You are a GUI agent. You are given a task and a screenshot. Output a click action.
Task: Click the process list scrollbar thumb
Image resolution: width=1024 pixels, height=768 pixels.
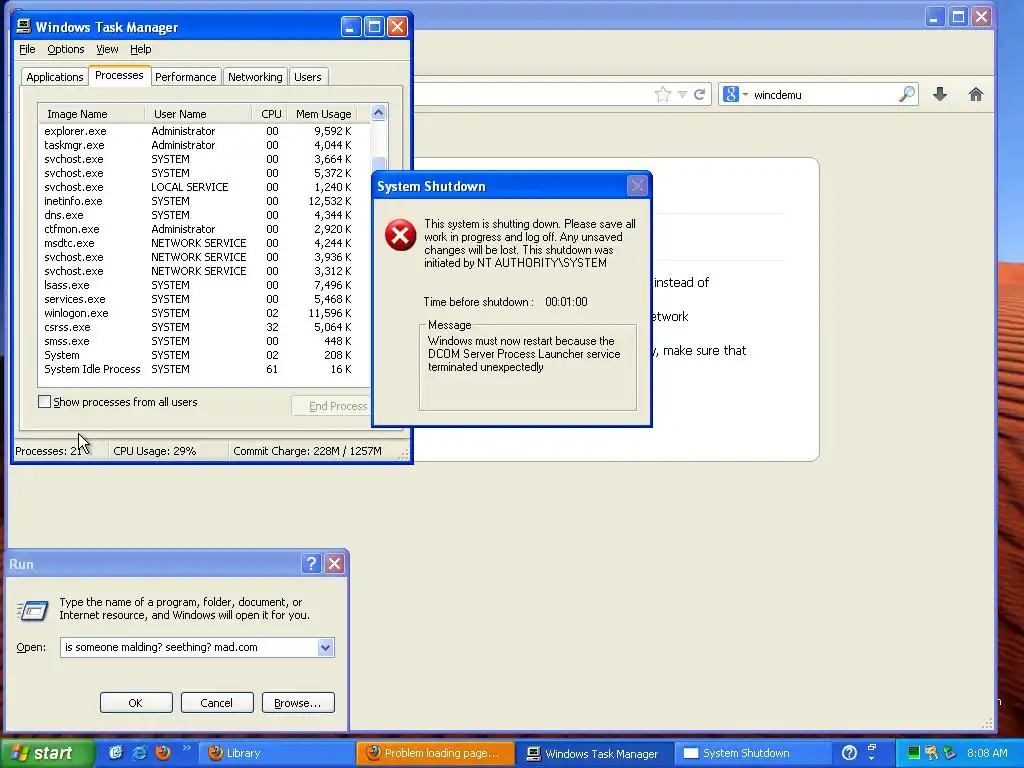[379, 163]
